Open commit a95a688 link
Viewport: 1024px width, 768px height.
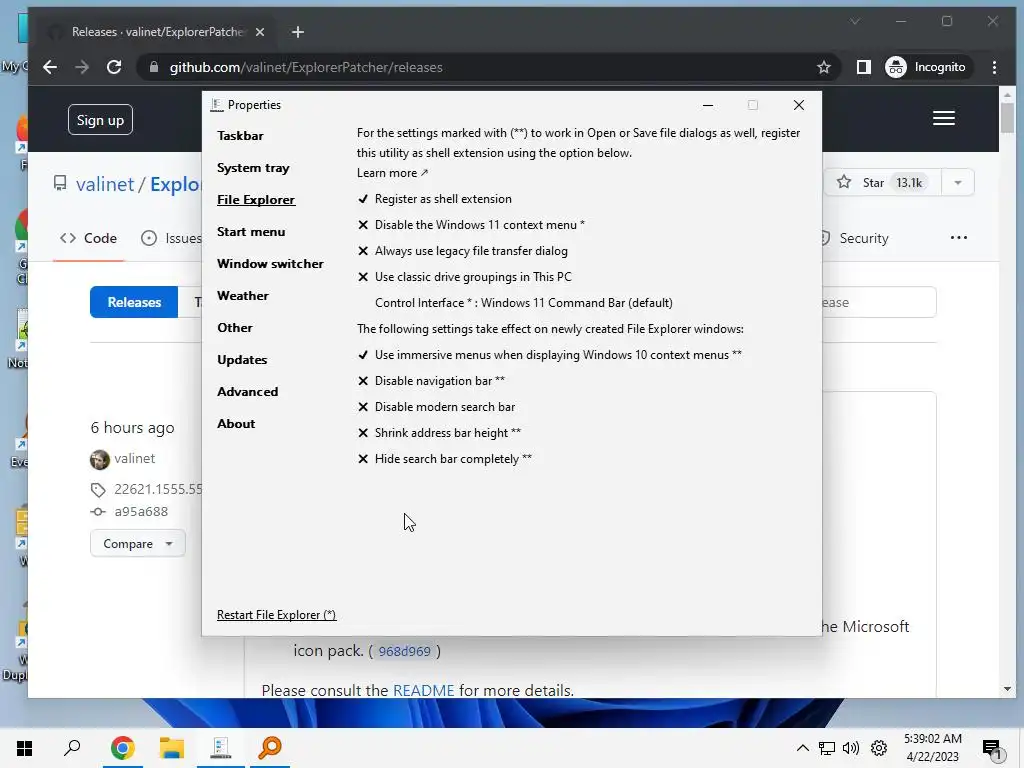click(141, 511)
